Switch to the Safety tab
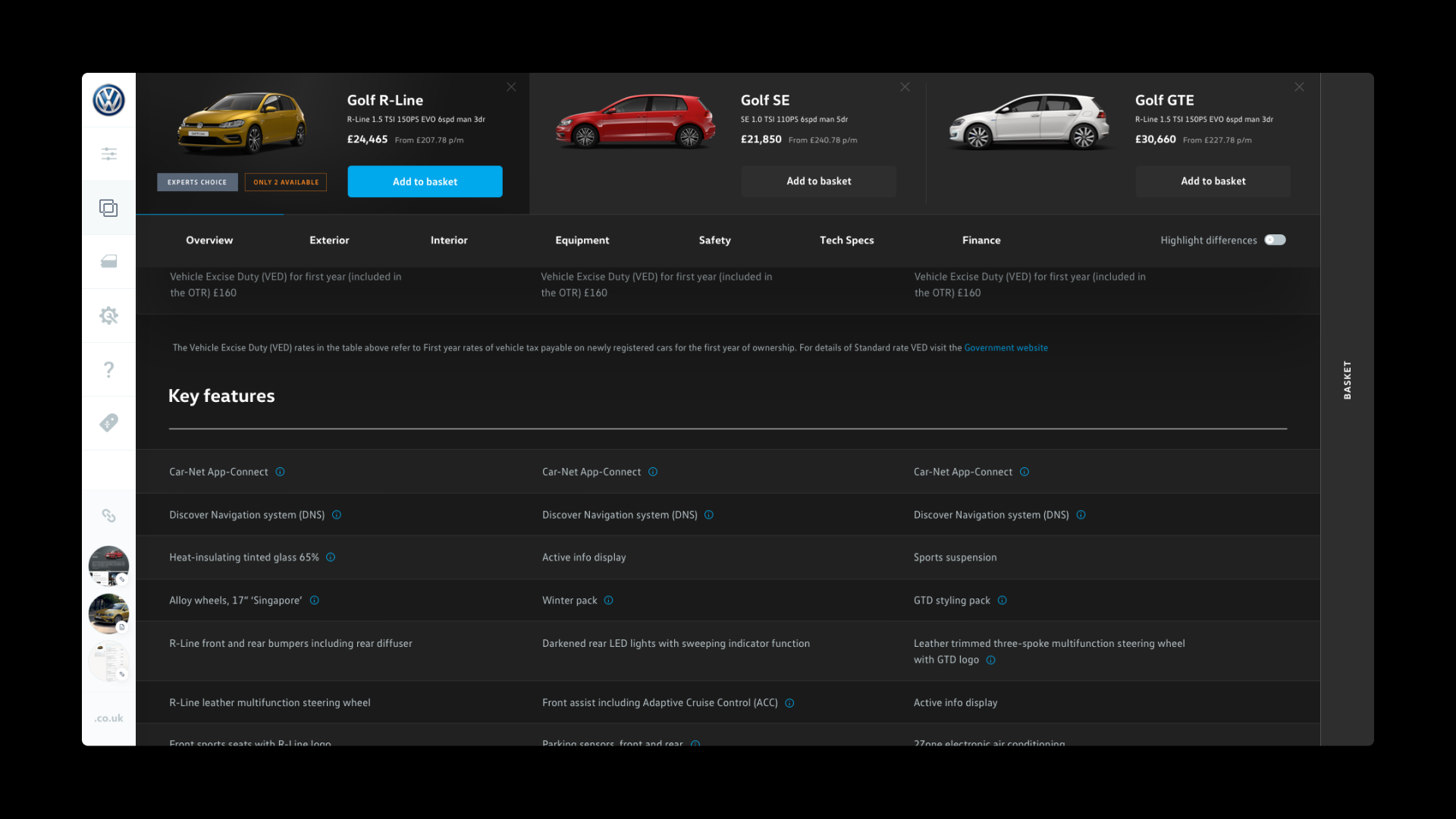The width and height of the screenshot is (1456, 819). click(714, 240)
